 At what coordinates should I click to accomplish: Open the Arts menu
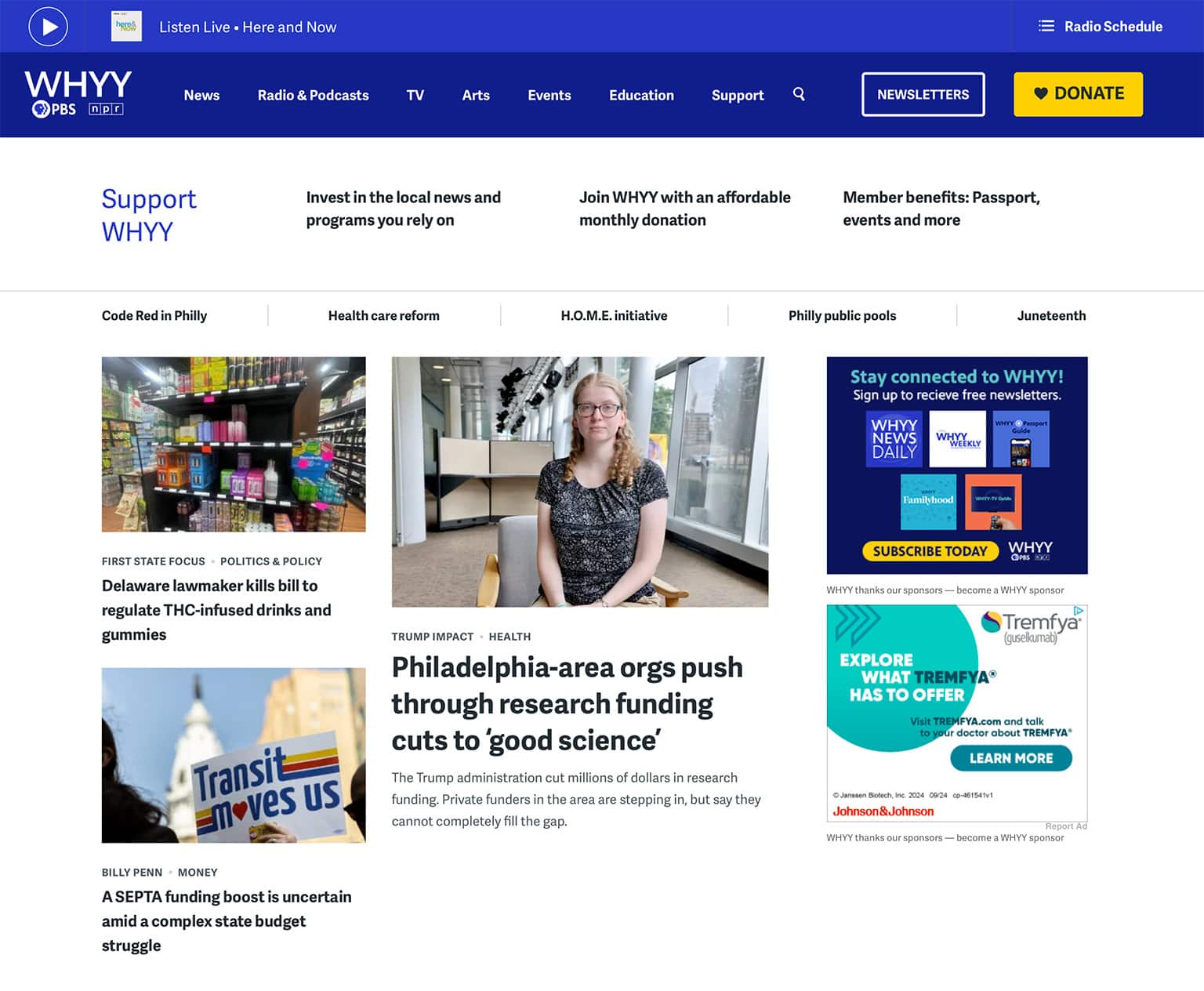point(476,95)
